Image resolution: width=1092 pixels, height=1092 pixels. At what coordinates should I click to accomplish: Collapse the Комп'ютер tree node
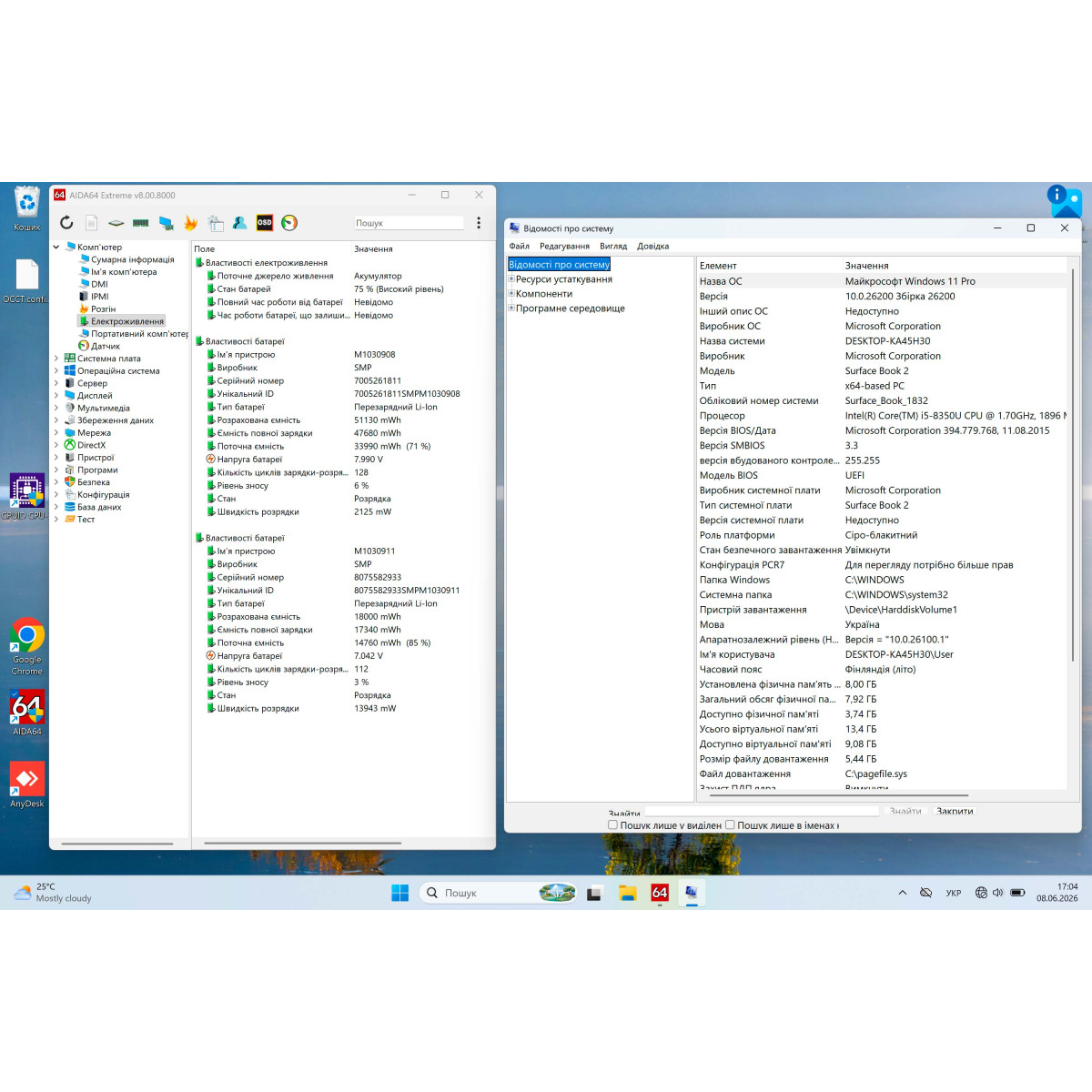point(56,247)
